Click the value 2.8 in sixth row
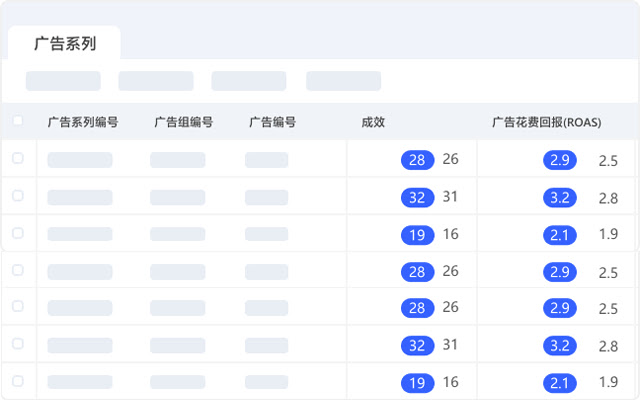640x400 pixels. click(x=608, y=347)
